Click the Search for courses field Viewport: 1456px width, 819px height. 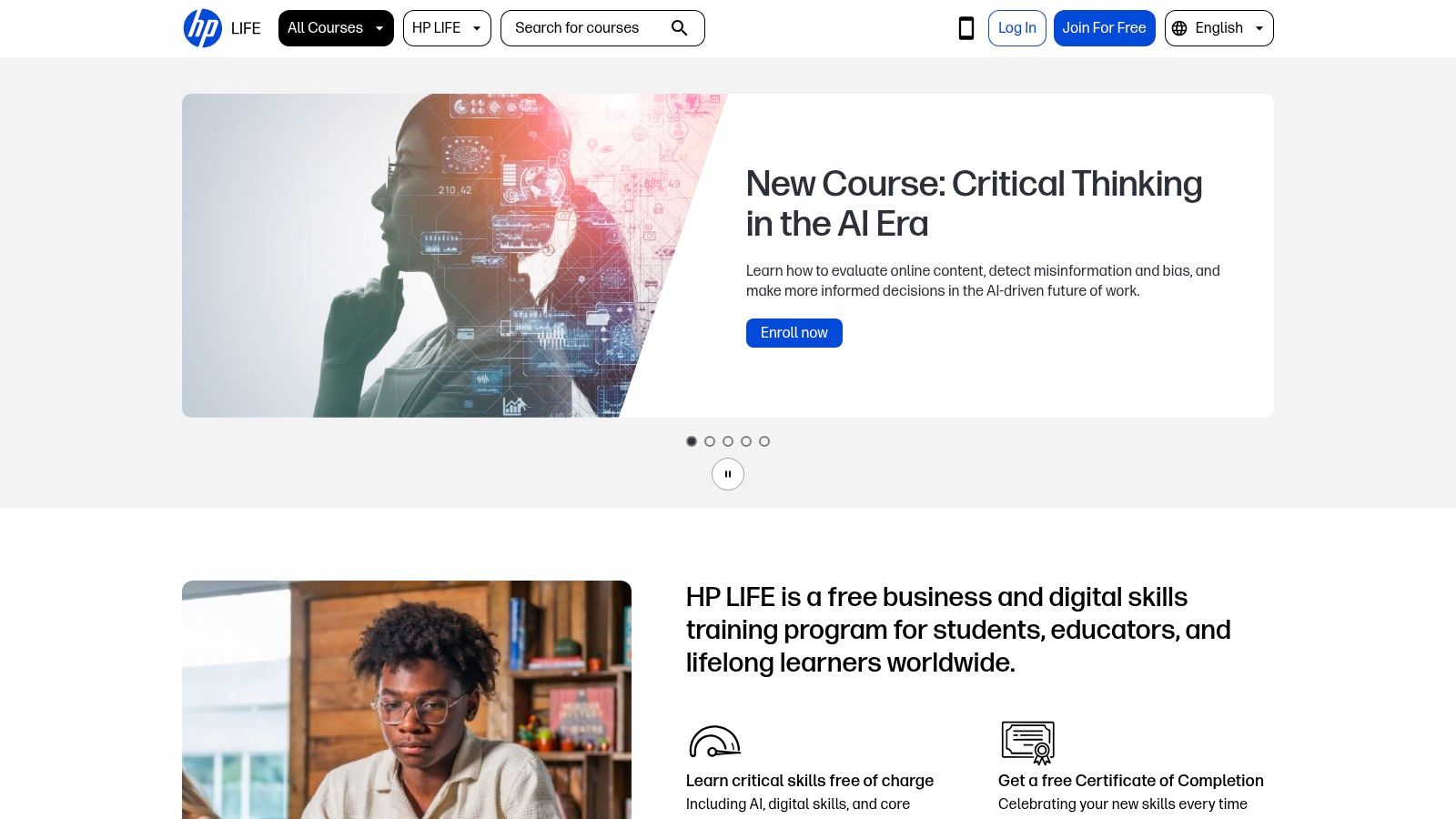602,28
